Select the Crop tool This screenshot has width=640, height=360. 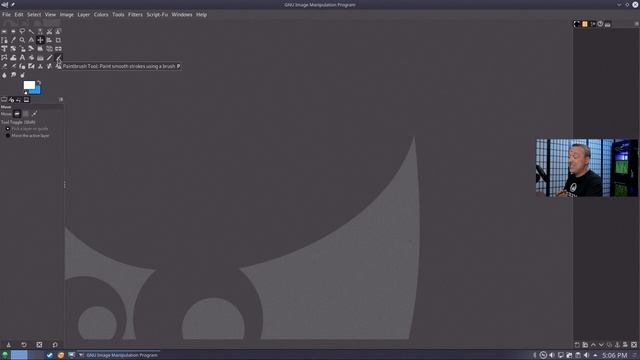pyautogui.click(x=58, y=40)
